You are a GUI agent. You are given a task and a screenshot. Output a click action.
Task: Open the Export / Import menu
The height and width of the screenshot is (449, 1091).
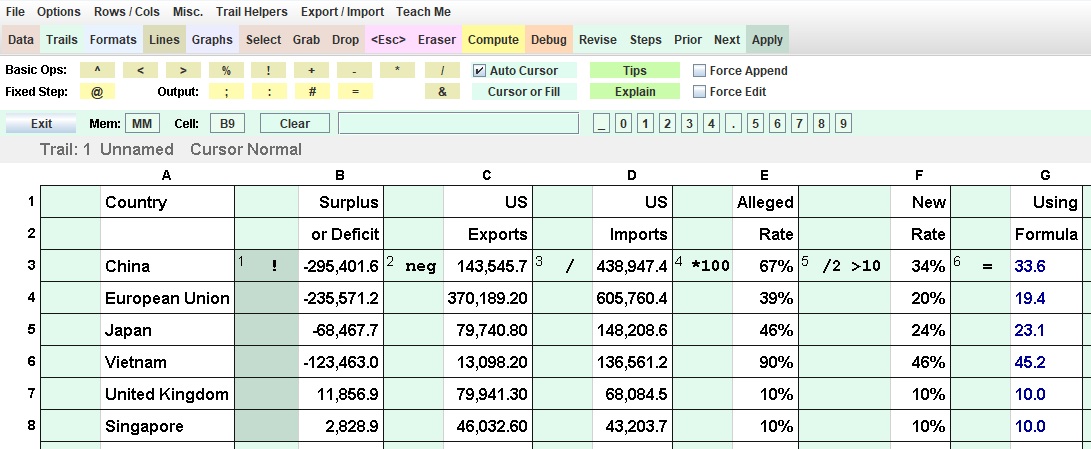click(342, 12)
